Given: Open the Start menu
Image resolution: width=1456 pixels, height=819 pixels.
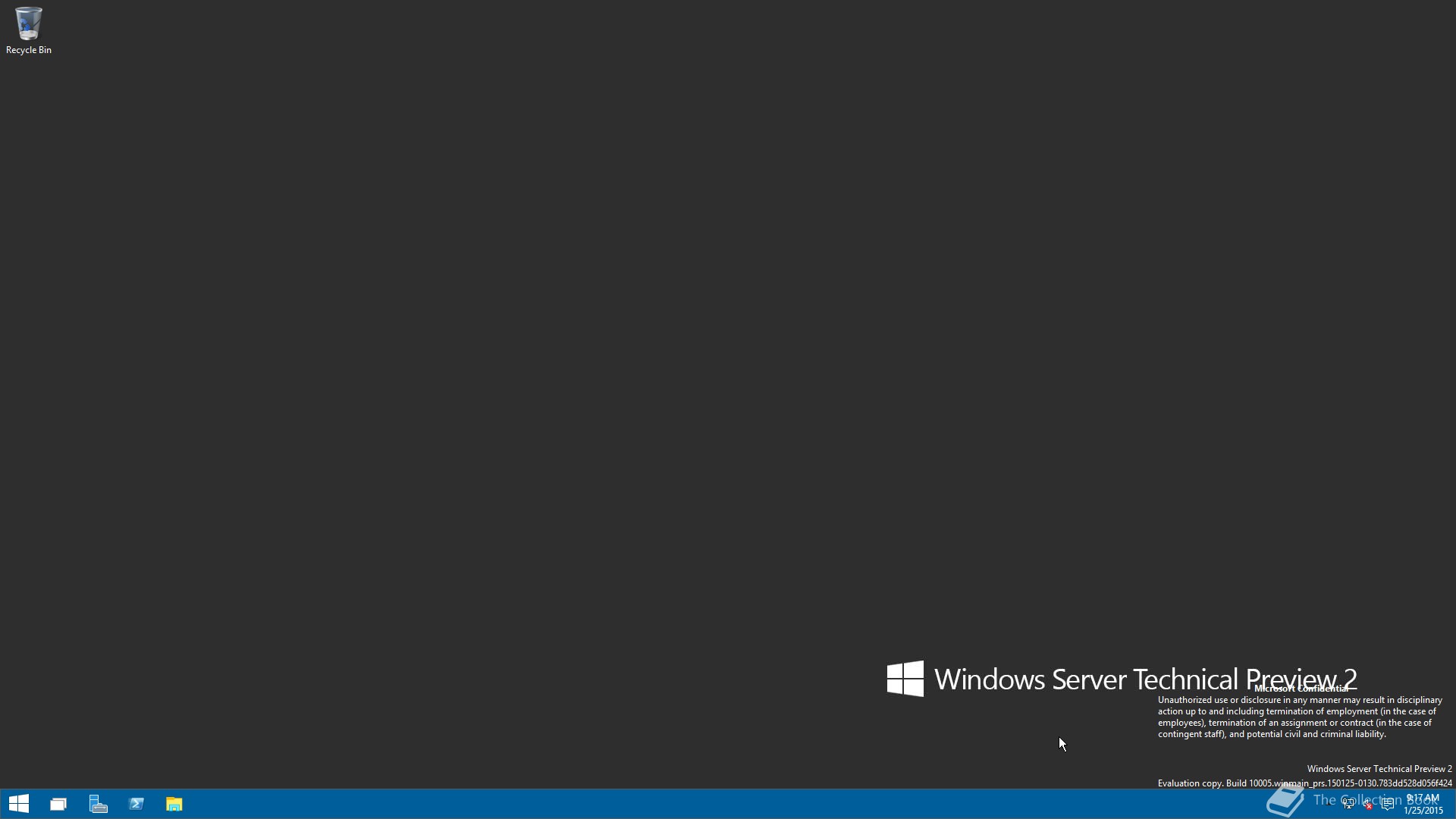Looking at the screenshot, I should 19,804.
